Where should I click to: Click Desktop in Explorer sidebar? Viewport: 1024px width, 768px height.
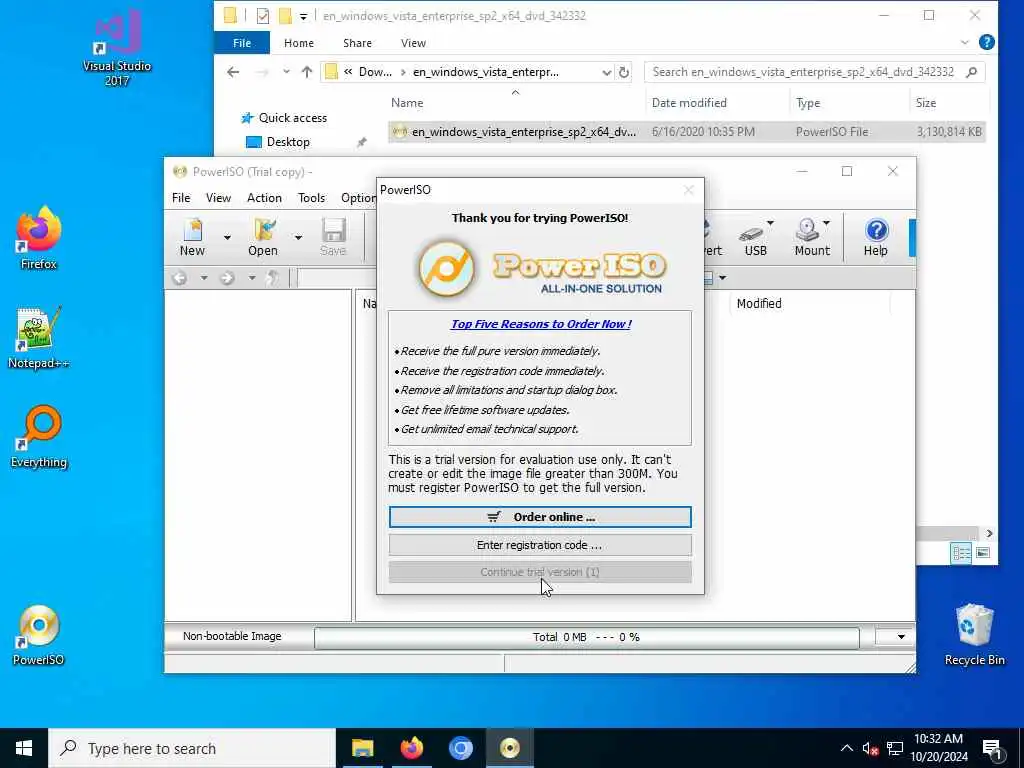point(288,142)
